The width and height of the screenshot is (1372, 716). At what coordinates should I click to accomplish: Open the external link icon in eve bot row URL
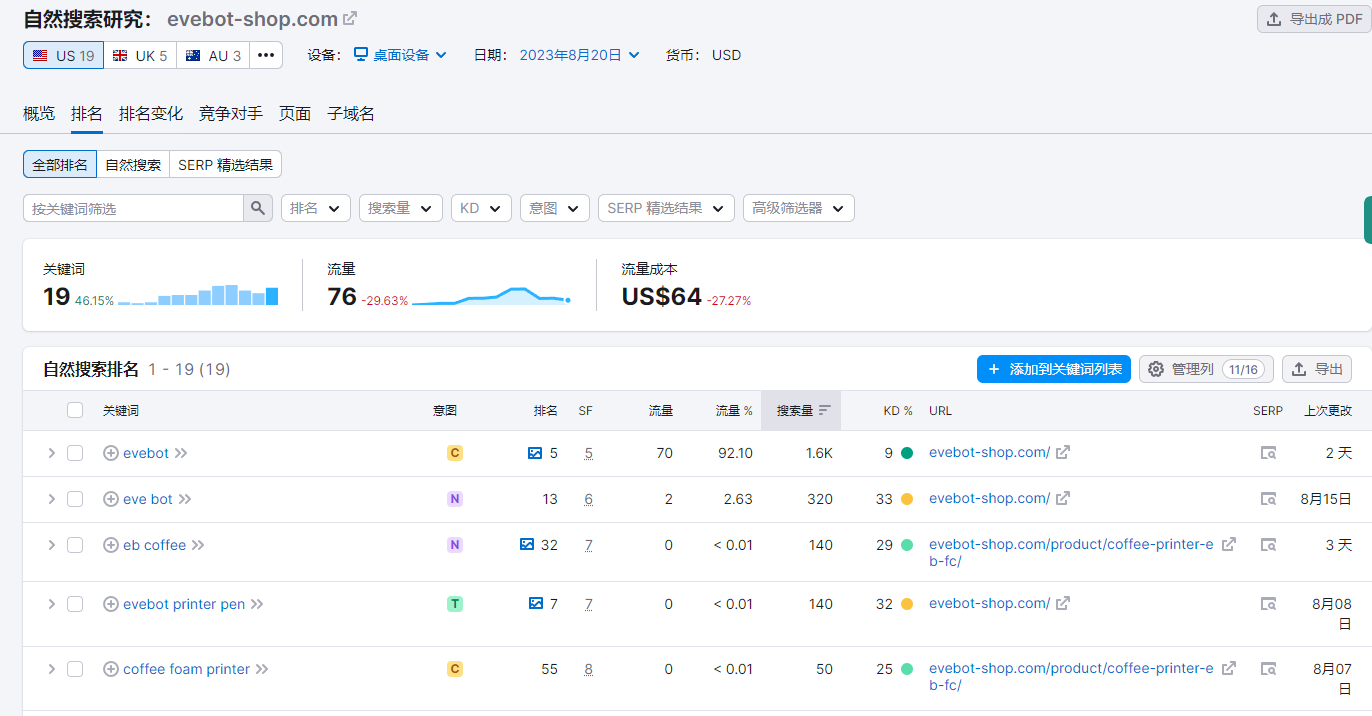click(1063, 498)
